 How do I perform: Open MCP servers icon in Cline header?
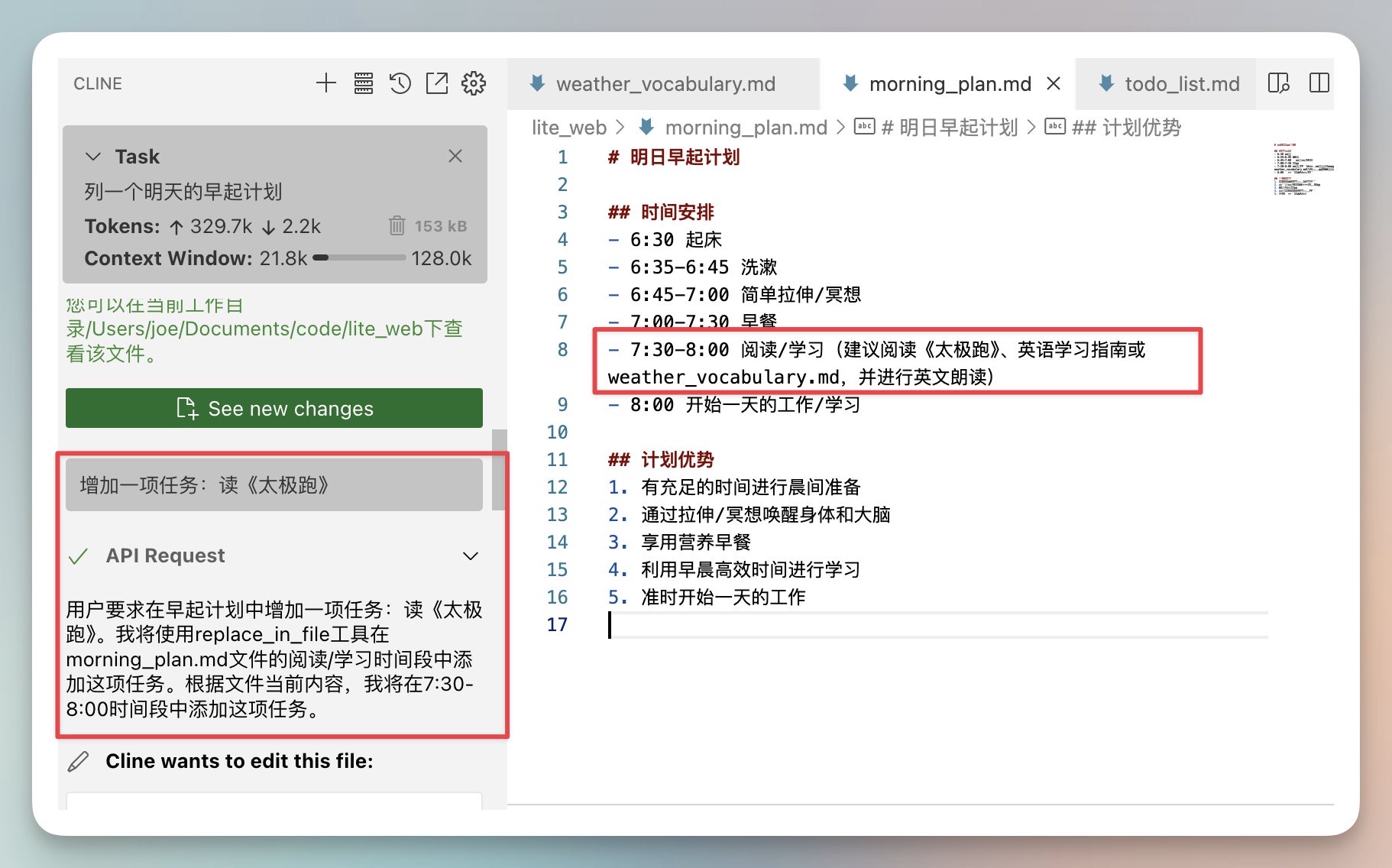click(364, 83)
